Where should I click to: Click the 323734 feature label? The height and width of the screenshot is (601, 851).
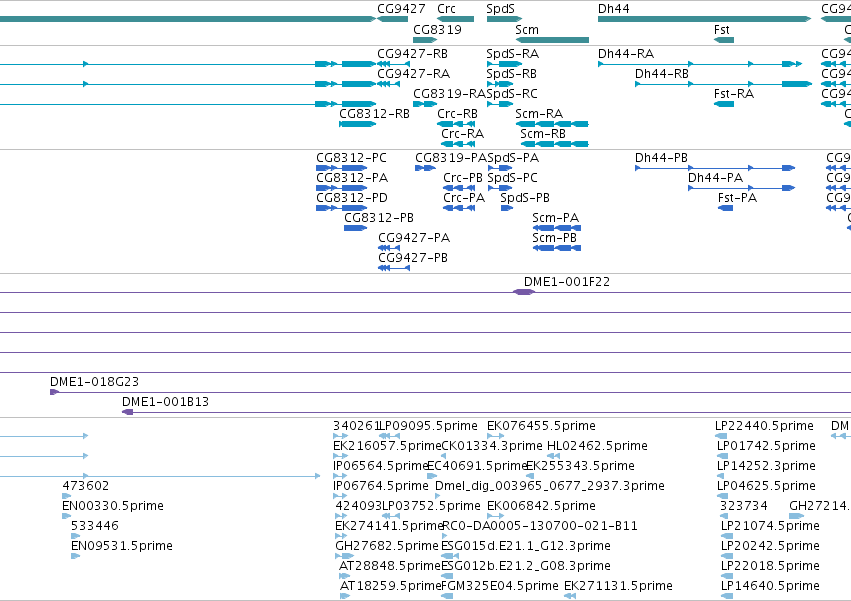pos(744,507)
